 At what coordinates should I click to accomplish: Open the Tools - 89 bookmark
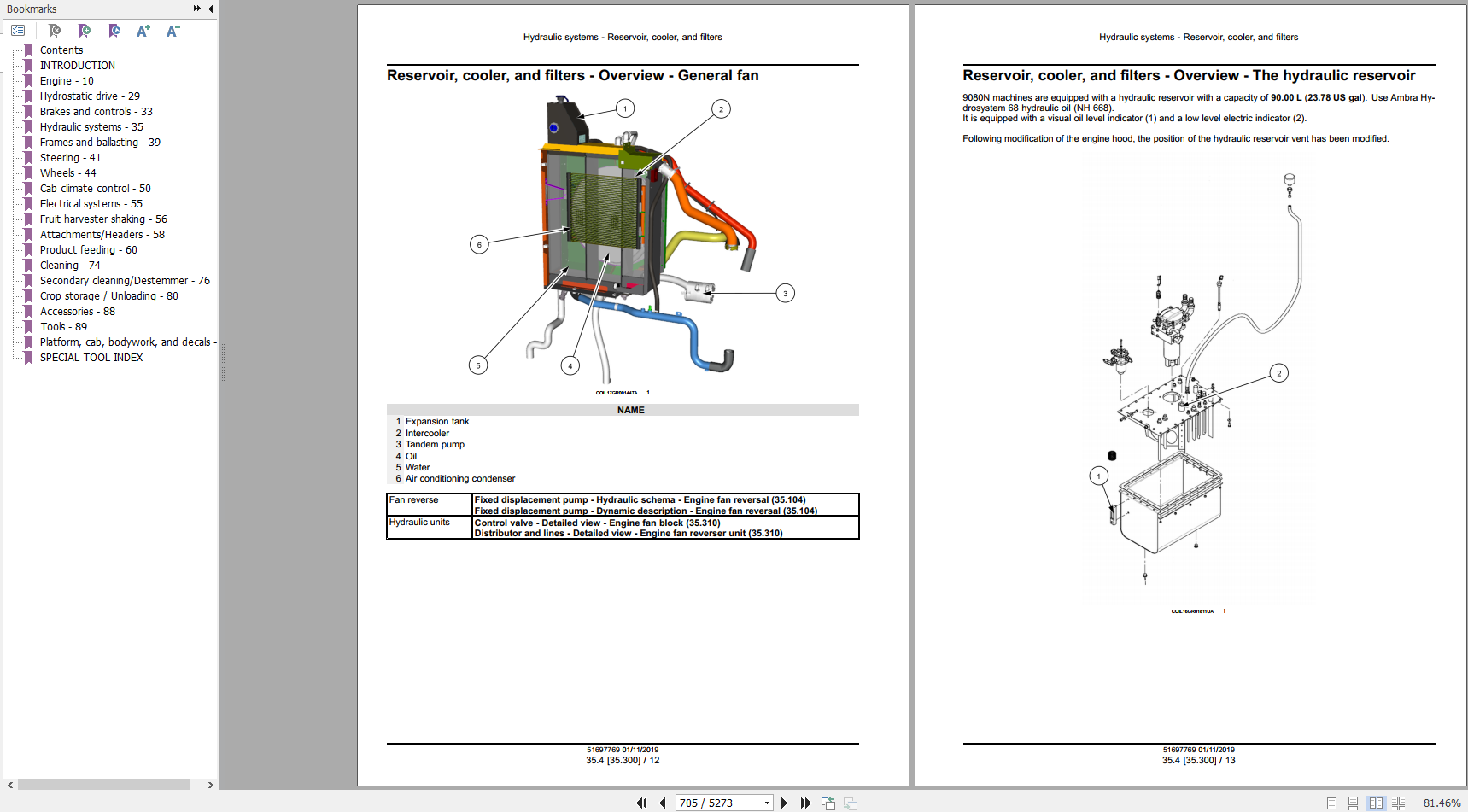point(63,327)
